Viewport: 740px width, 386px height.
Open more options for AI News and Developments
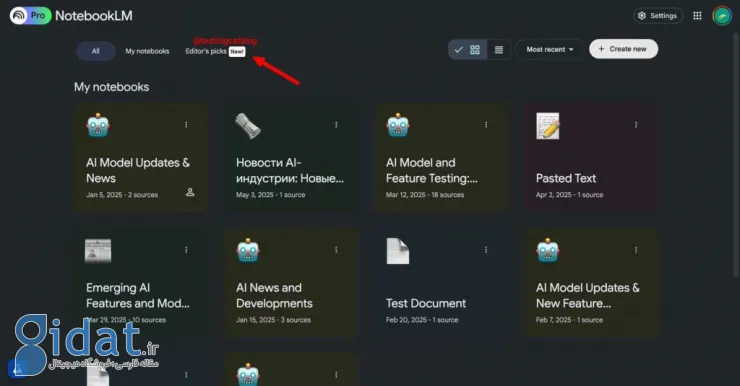tap(336, 250)
